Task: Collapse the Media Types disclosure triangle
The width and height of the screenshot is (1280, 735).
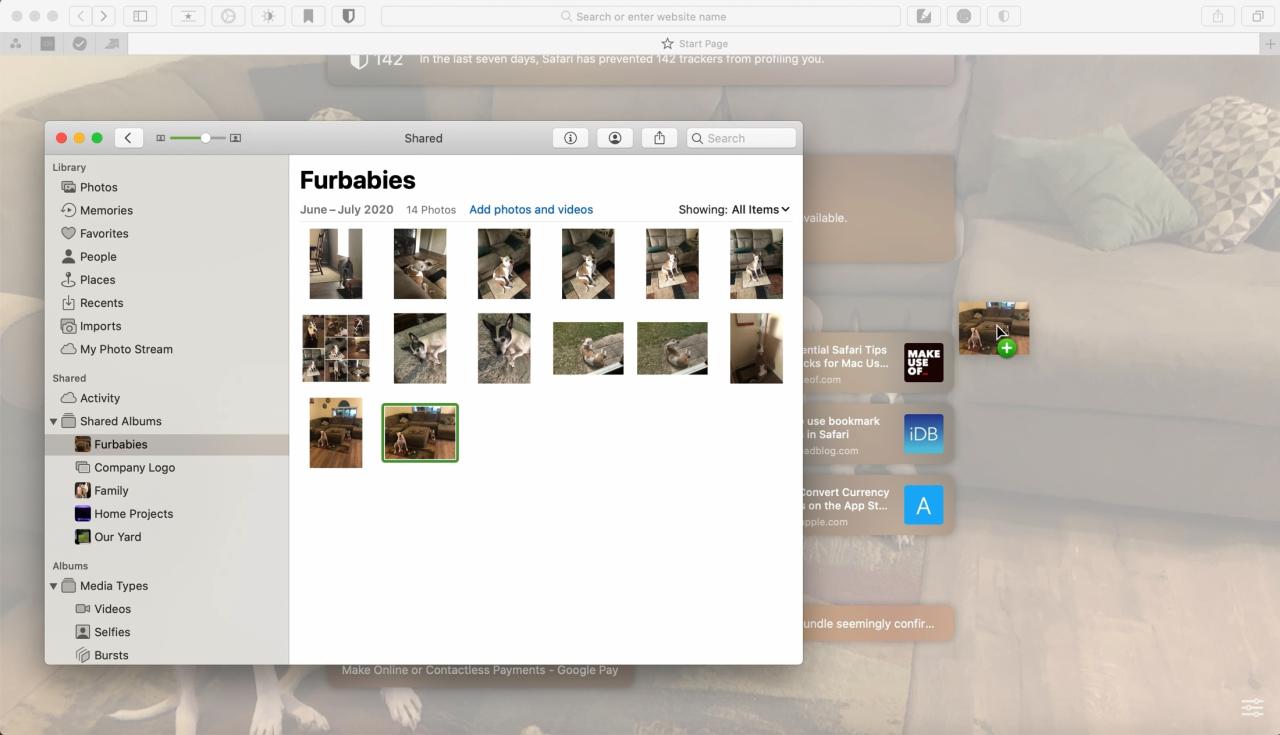Action: click(x=54, y=586)
